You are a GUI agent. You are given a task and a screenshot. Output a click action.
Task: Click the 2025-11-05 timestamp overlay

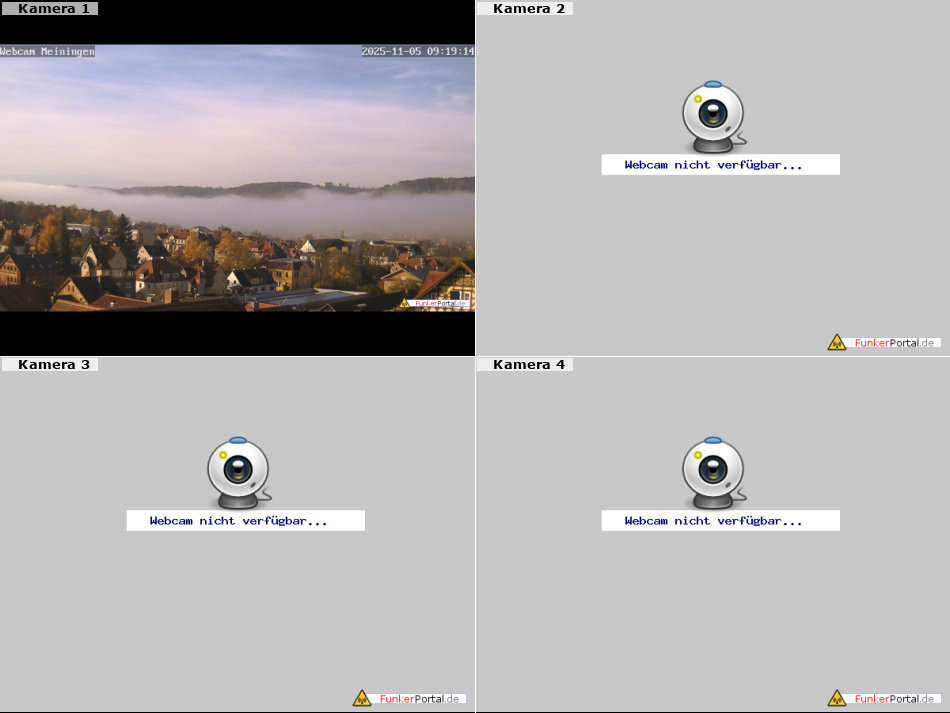coord(417,51)
